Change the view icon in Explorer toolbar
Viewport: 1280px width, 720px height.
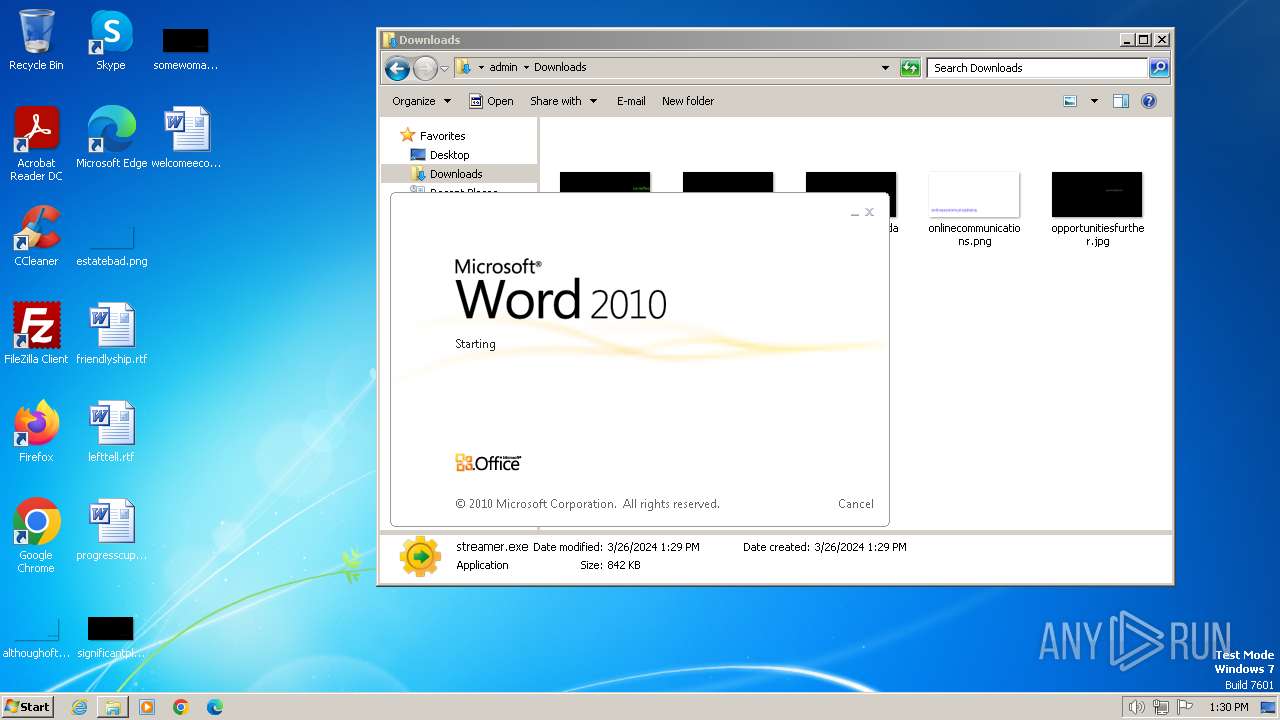[1070, 101]
